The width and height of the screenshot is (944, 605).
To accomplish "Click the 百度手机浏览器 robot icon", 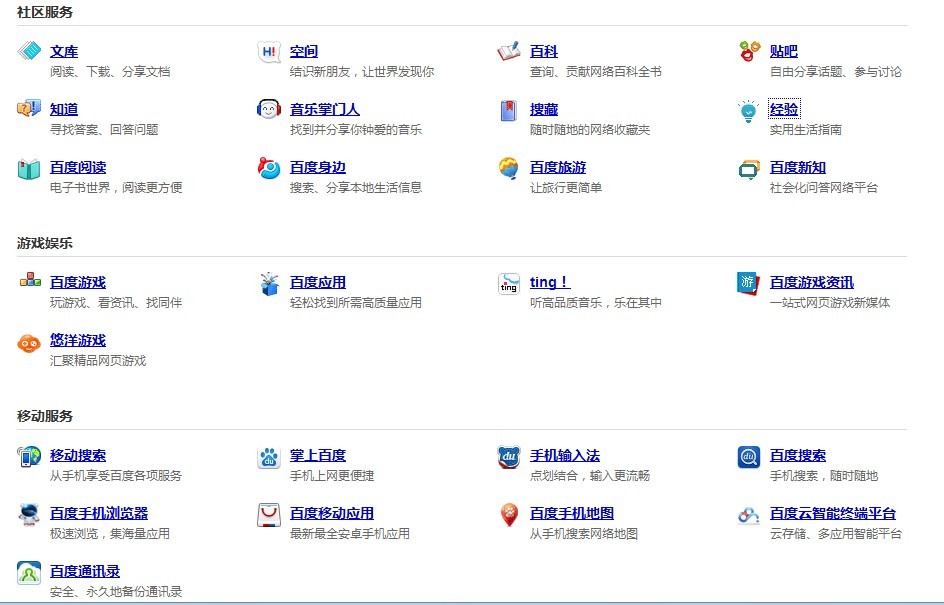I will [x=29, y=515].
